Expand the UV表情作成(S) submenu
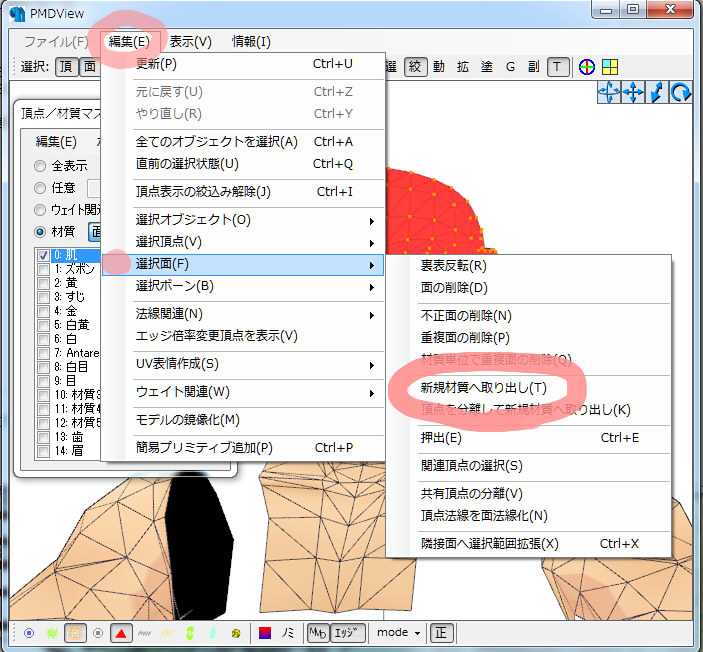 (x=243, y=364)
